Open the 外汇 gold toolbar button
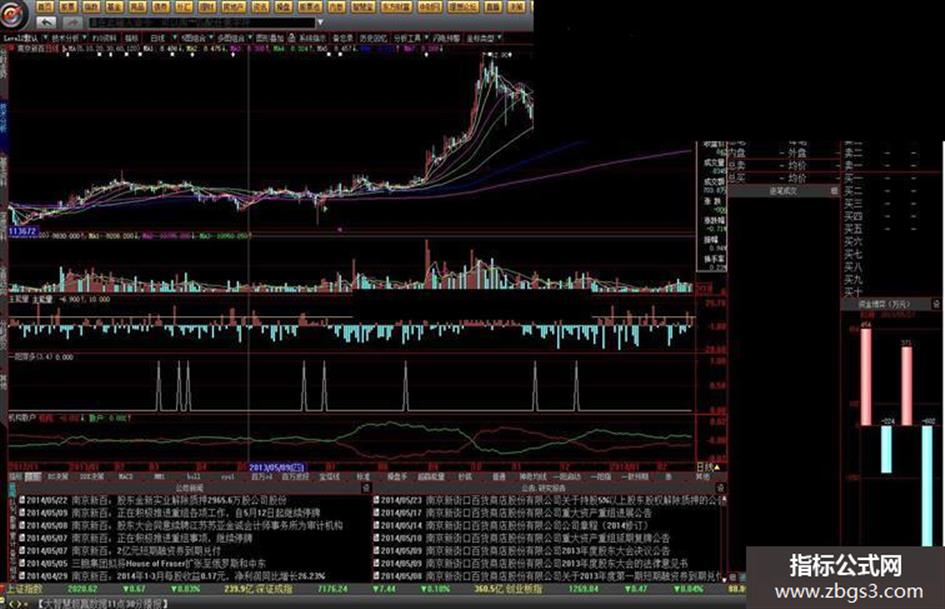Viewport: 945px width, 609px height. point(183,7)
